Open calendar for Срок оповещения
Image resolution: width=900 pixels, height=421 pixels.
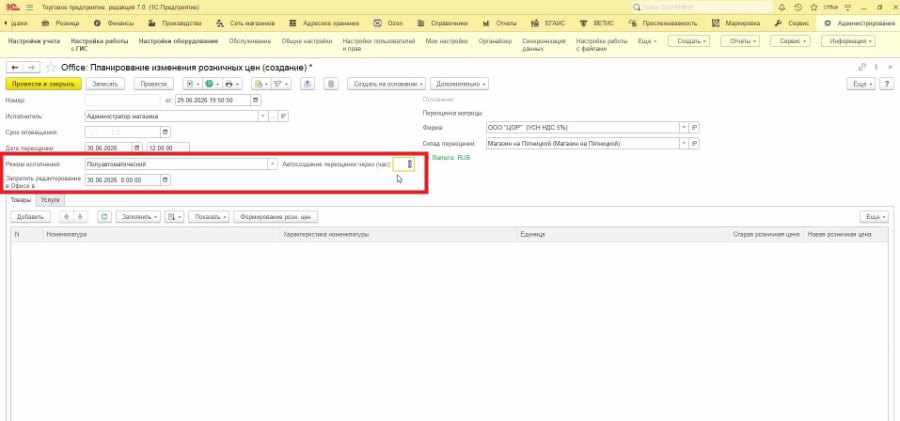(165, 132)
